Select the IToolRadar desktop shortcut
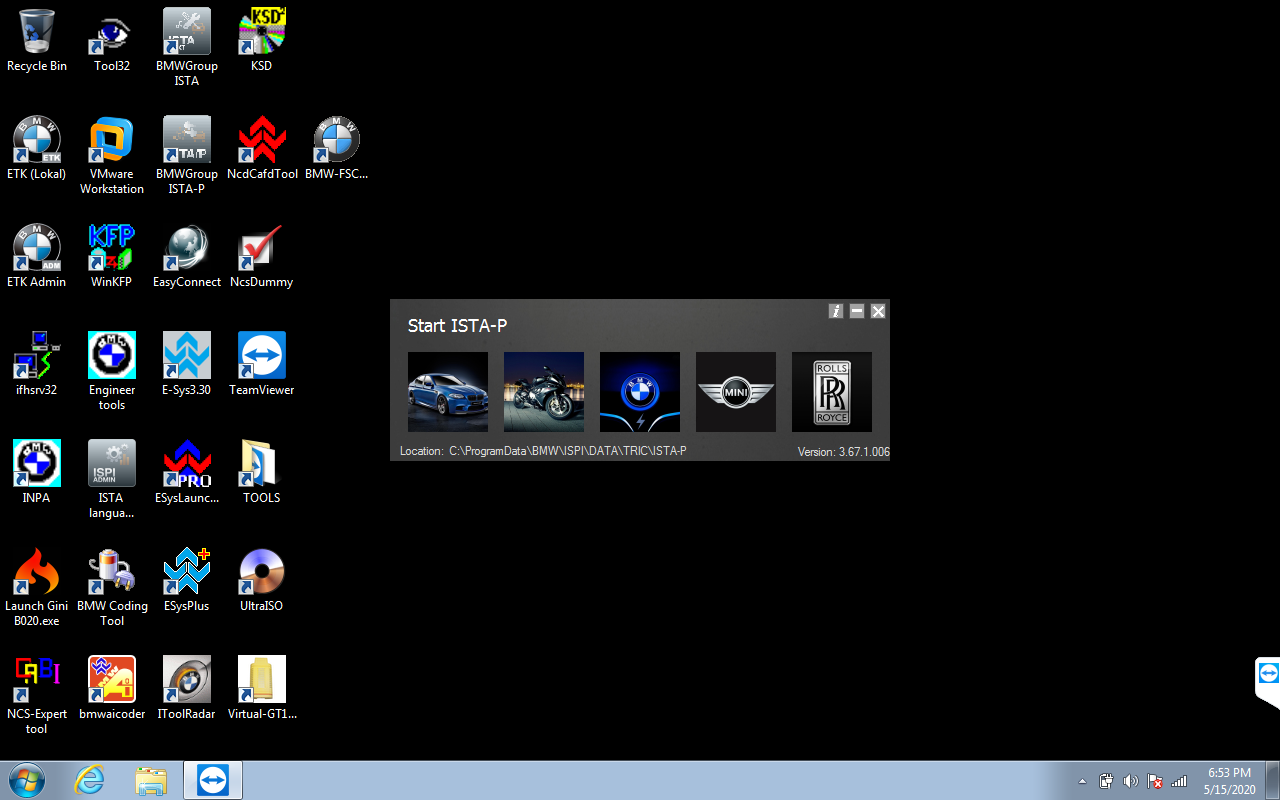The image size is (1280, 800). tap(187, 688)
